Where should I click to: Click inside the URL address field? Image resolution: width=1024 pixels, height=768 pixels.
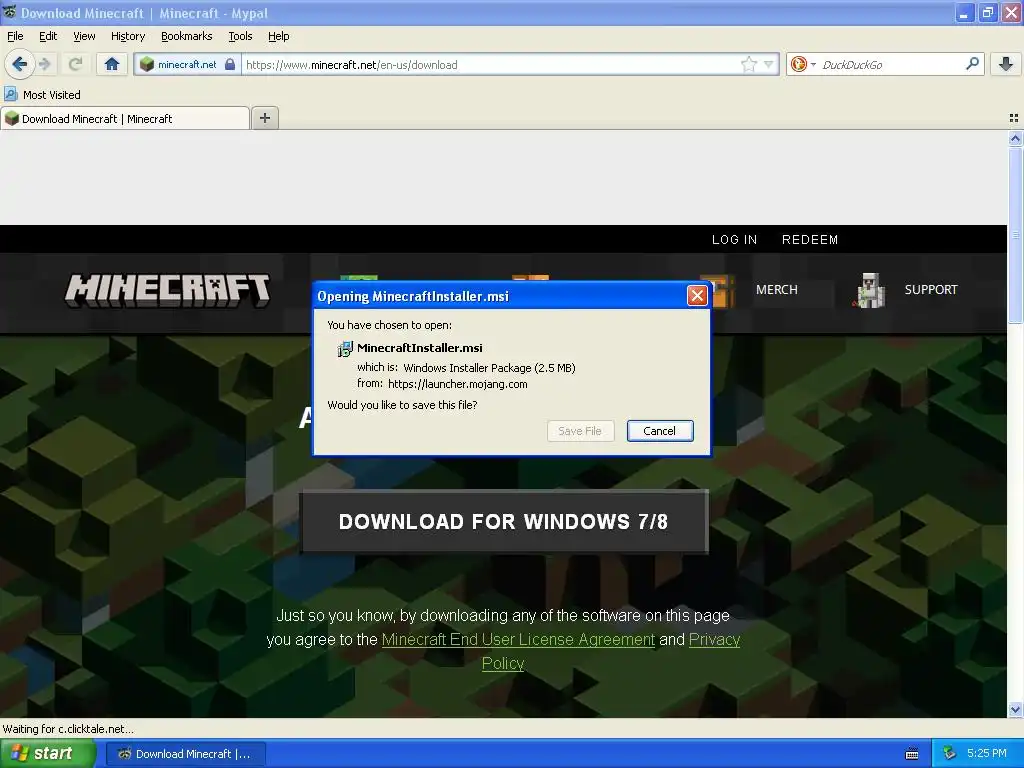click(x=490, y=64)
